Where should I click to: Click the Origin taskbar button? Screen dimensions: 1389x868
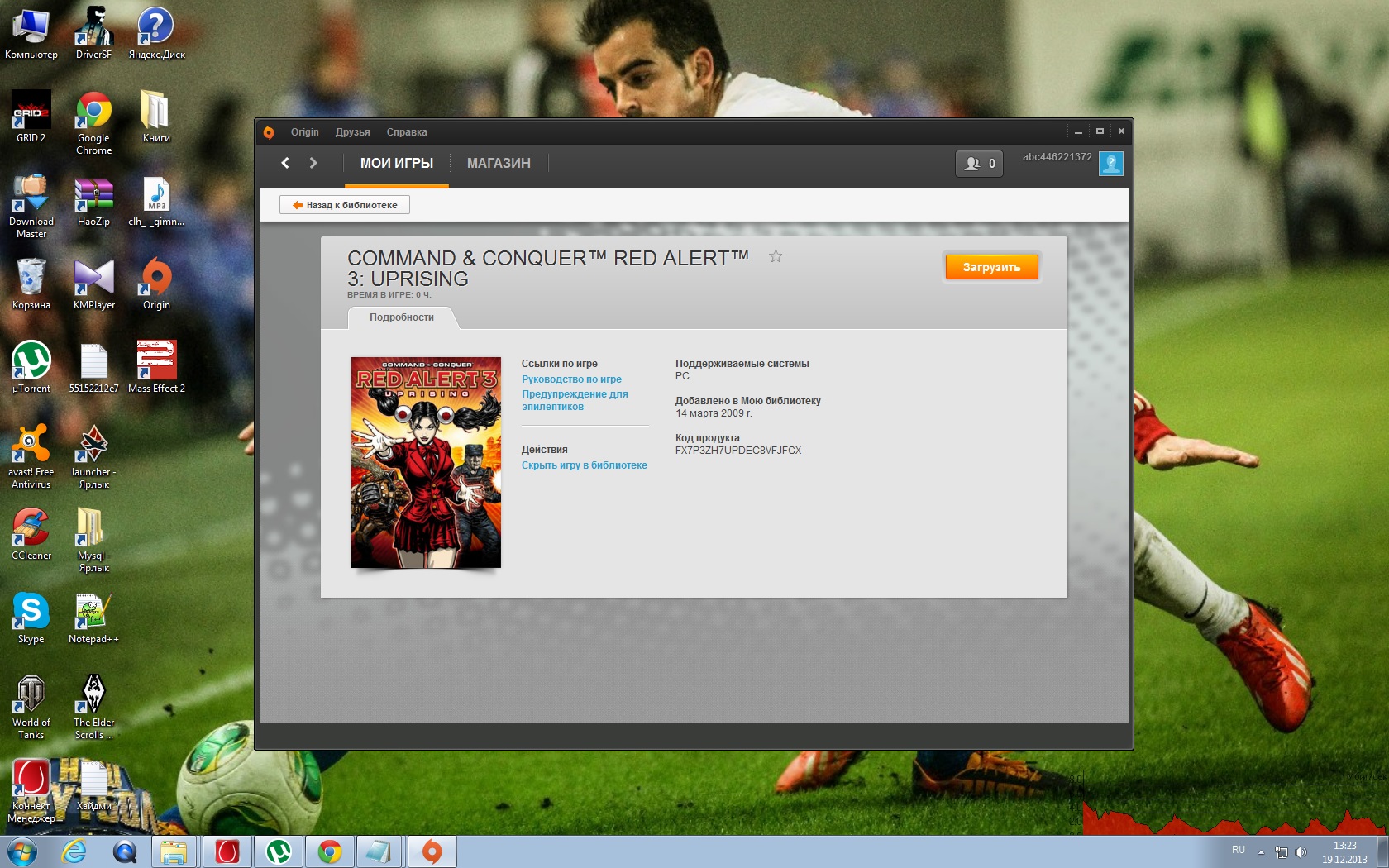pos(432,851)
